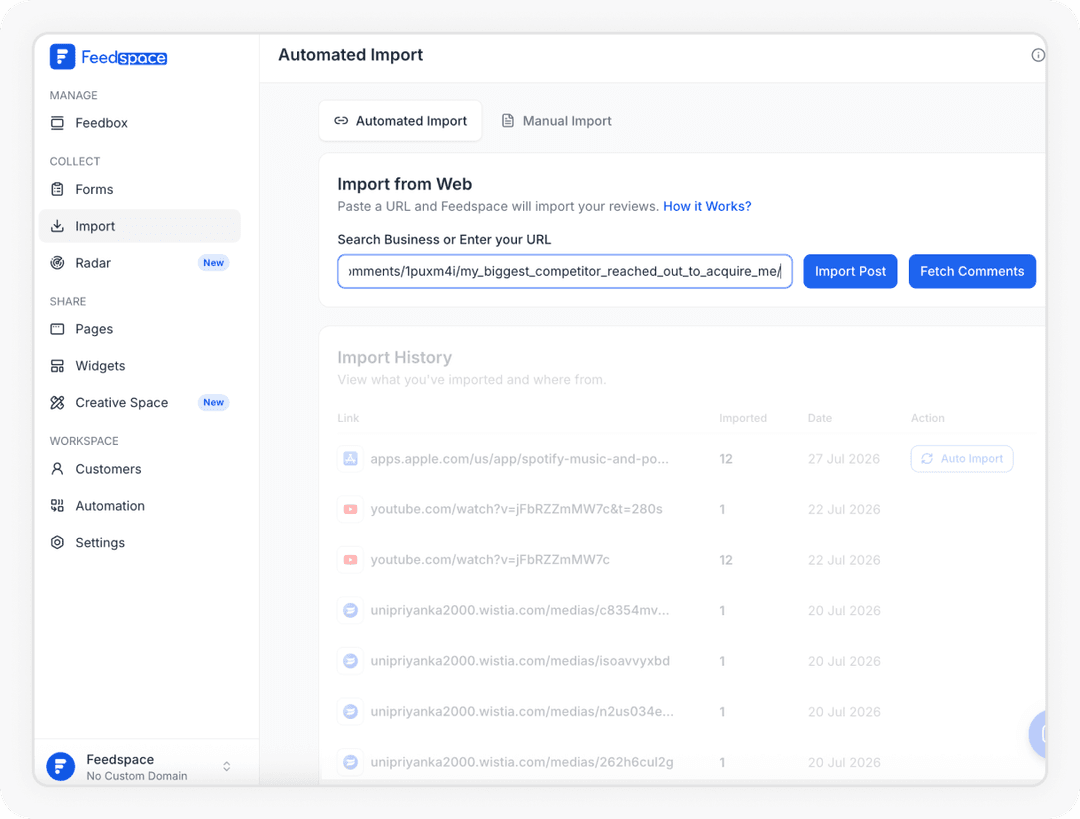Open the Automation page
This screenshot has width=1080, height=819.
click(x=140, y=506)
